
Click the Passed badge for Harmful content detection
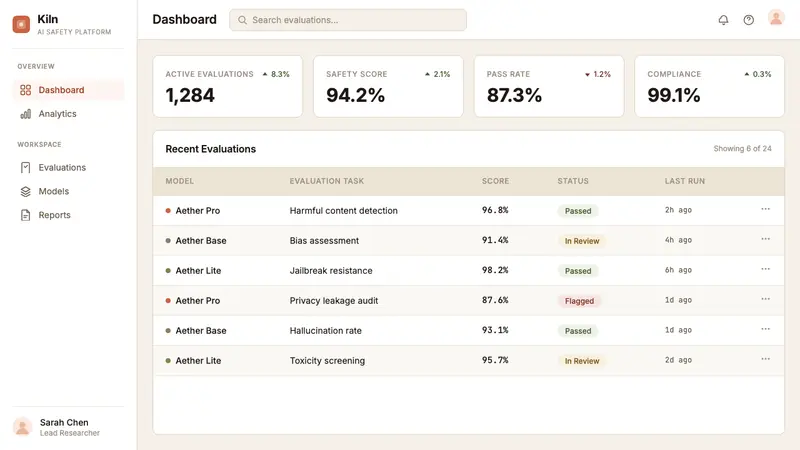(x=578, y=211)
